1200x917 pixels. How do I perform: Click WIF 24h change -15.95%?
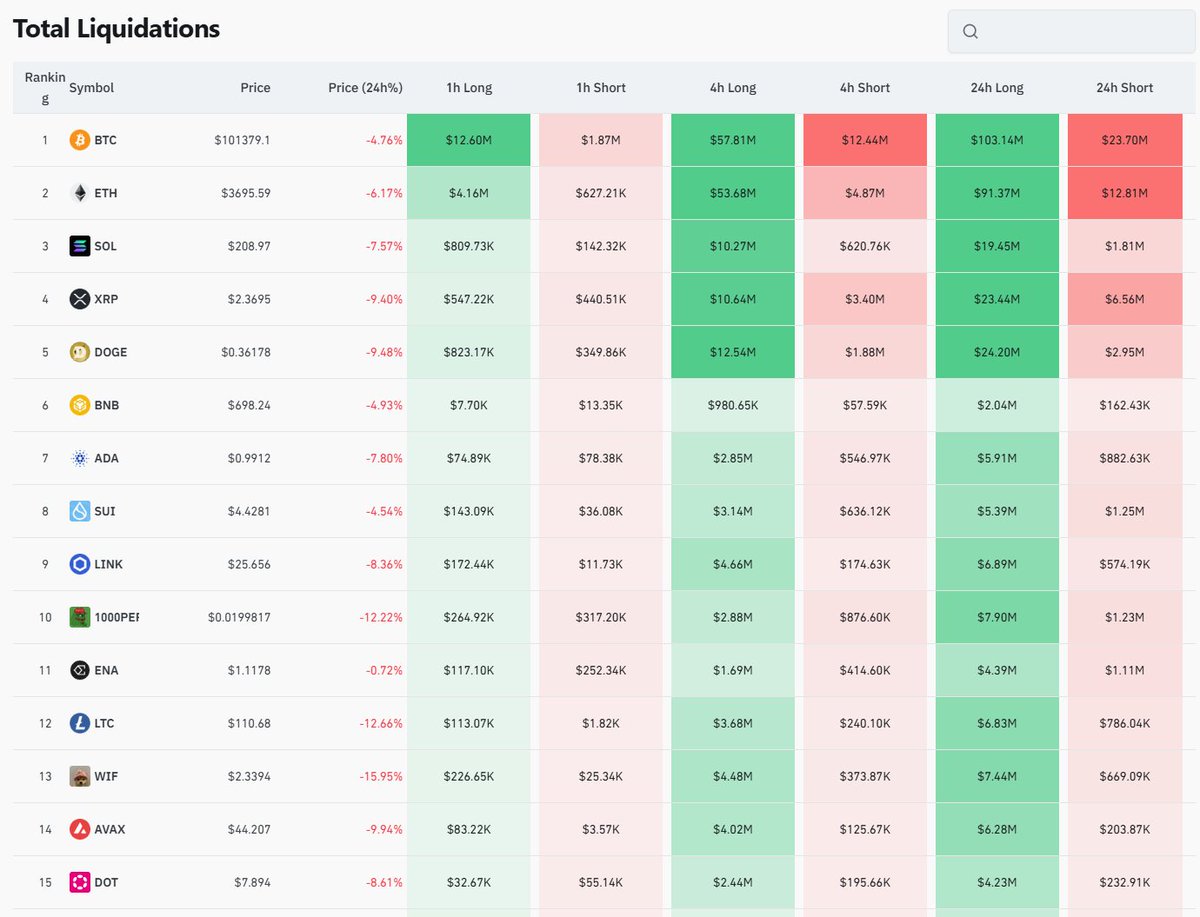click(381, 776)
